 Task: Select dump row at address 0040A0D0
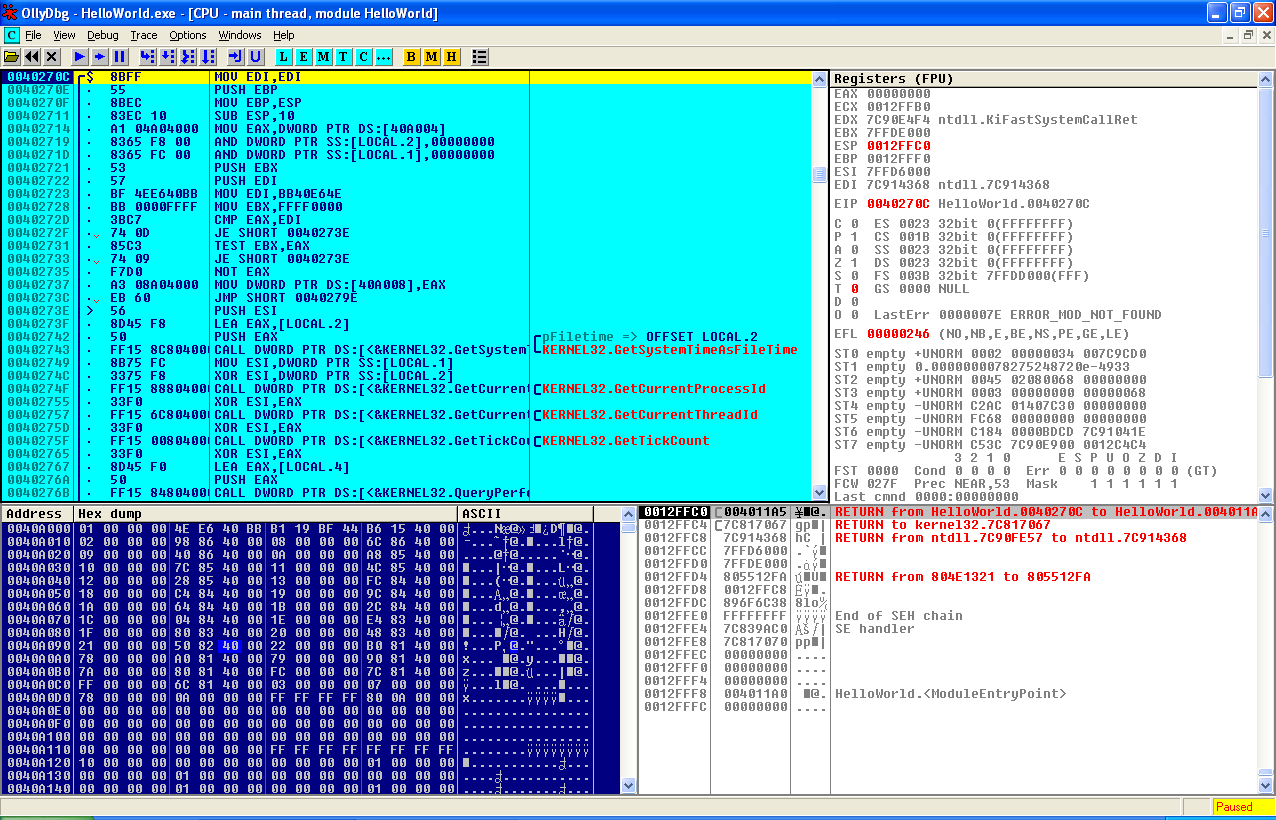298,698
